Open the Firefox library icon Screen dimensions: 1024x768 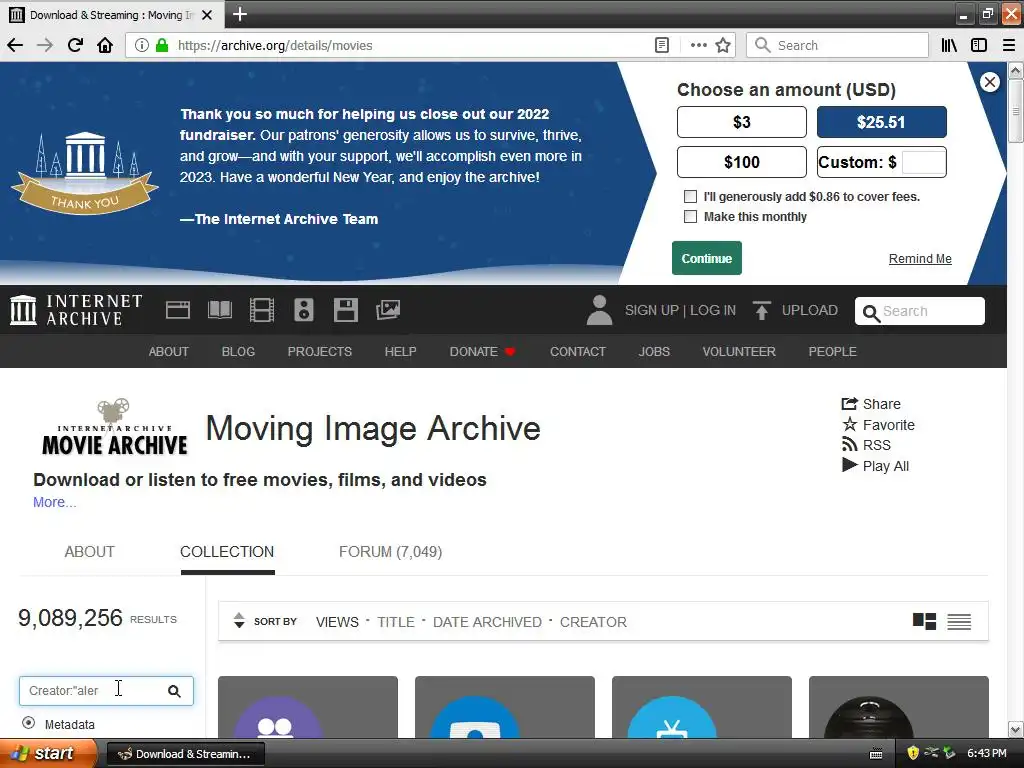coord(949,45)
